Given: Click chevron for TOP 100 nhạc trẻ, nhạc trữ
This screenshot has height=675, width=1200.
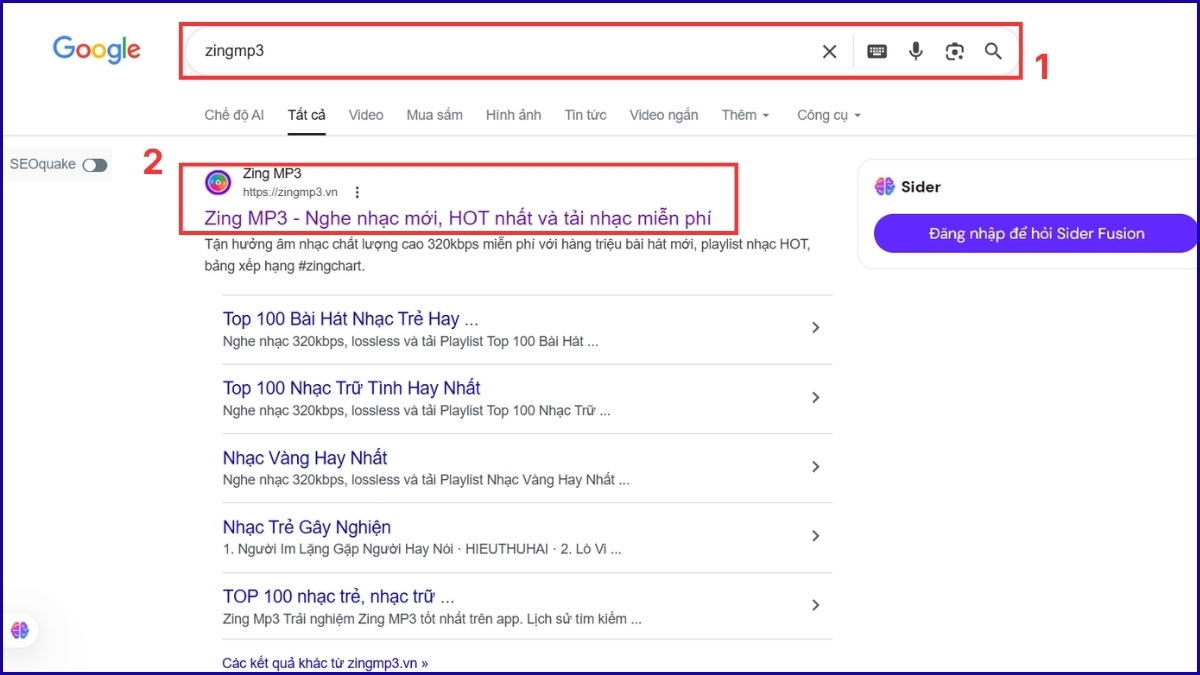Looking at the screenshot, I should [x=816, y=605].
